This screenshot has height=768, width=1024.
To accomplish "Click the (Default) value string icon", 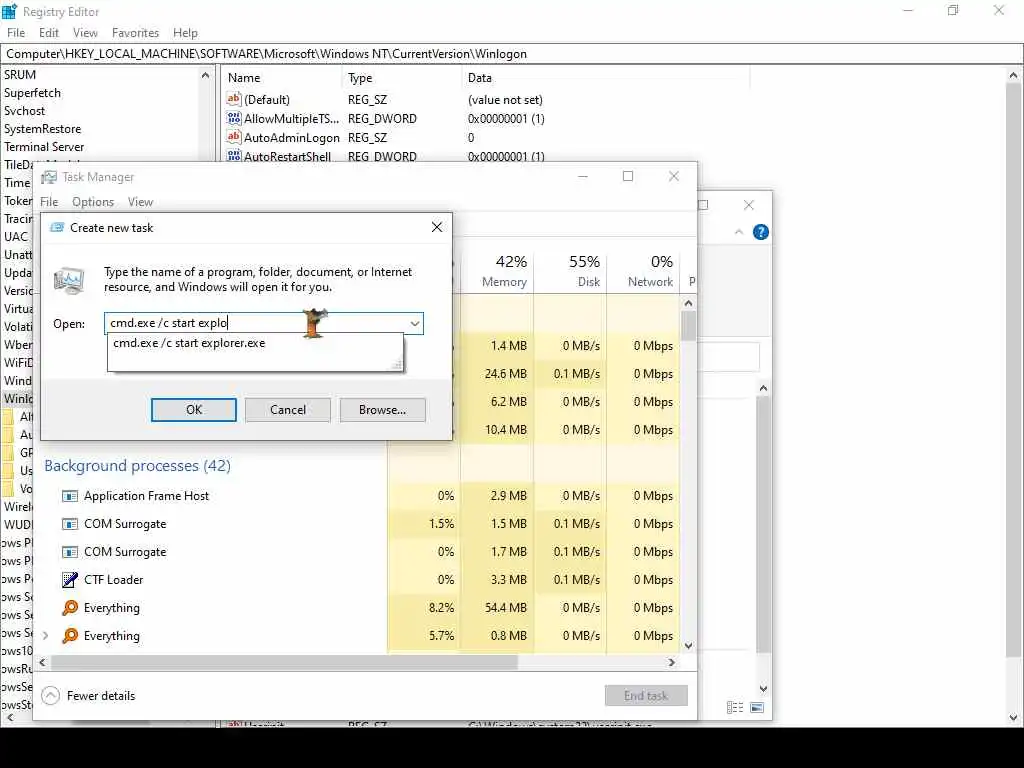I will (x=234, y=99).
